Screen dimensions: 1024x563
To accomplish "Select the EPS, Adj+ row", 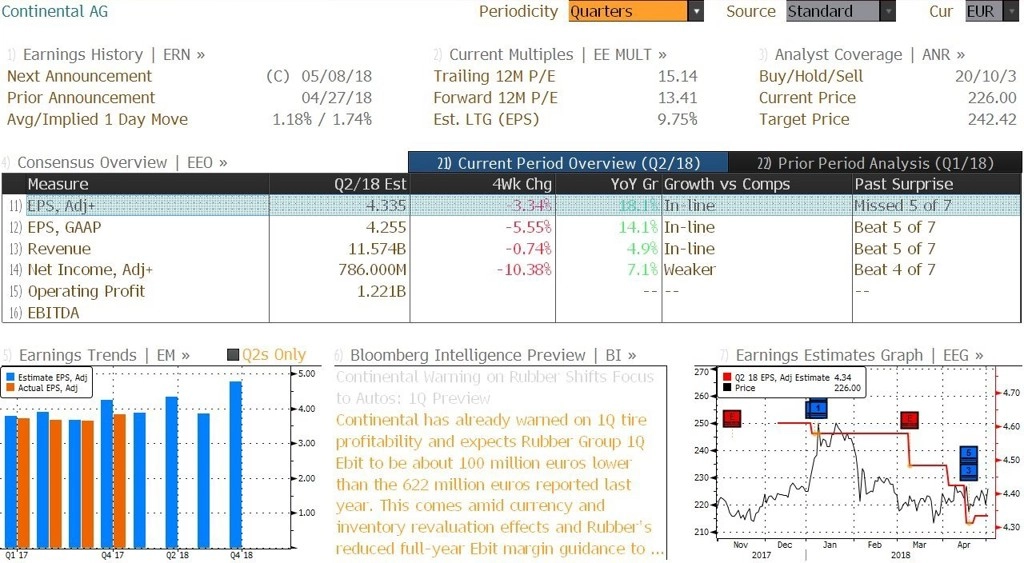I will pos(511,206).
